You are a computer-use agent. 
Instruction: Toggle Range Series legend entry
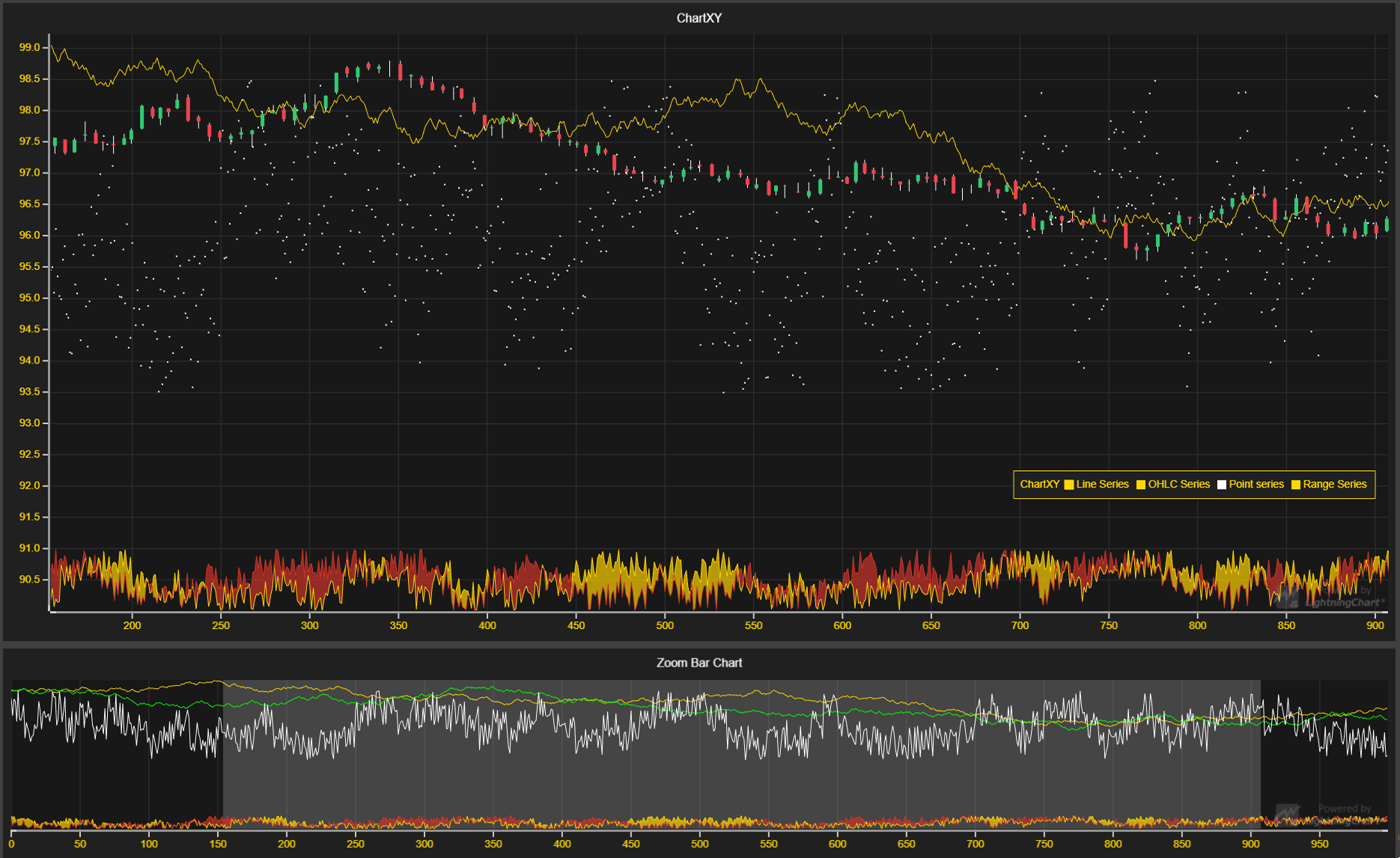coord(1329,484)
